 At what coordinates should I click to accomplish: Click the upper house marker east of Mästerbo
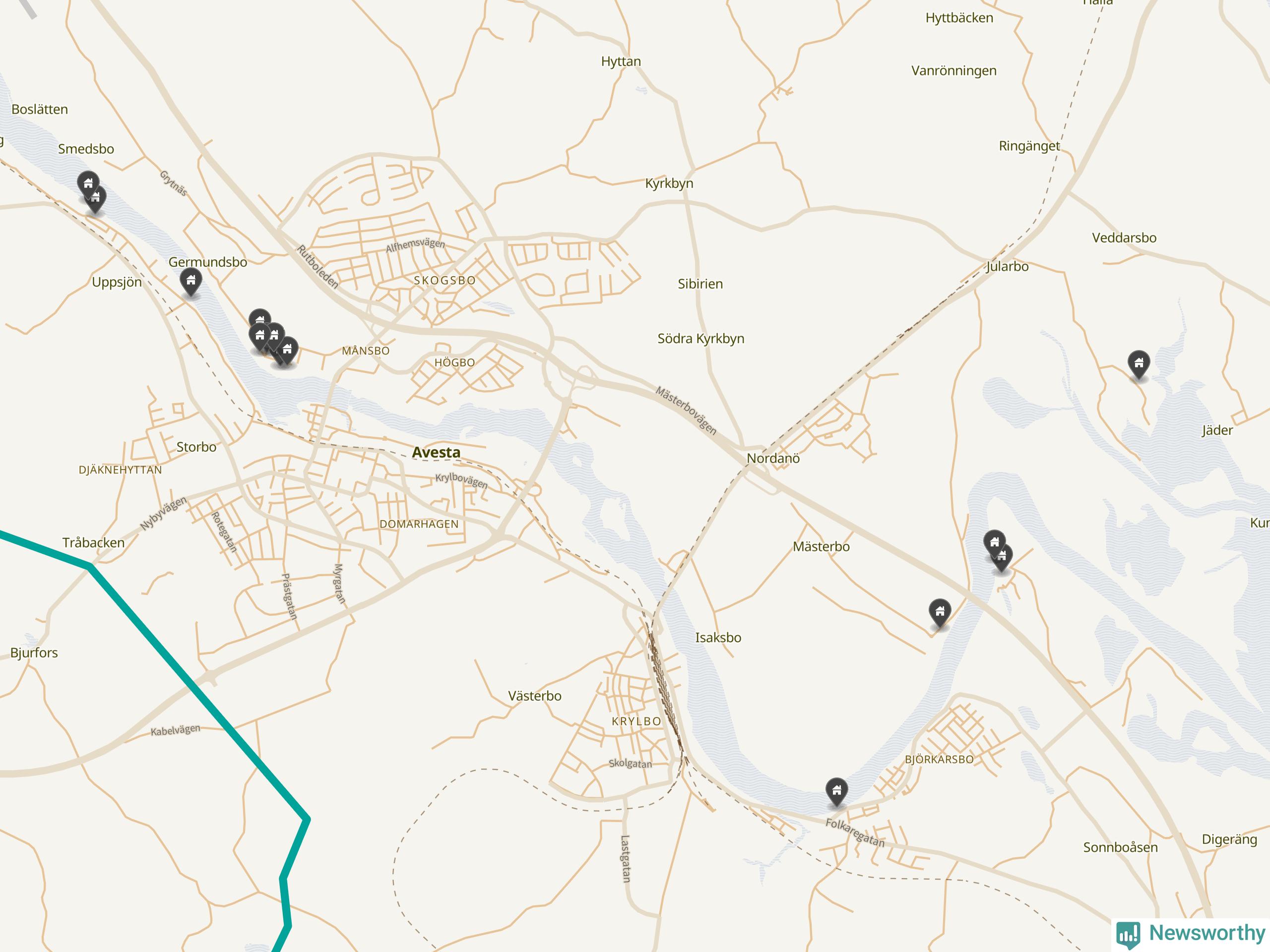994,542
